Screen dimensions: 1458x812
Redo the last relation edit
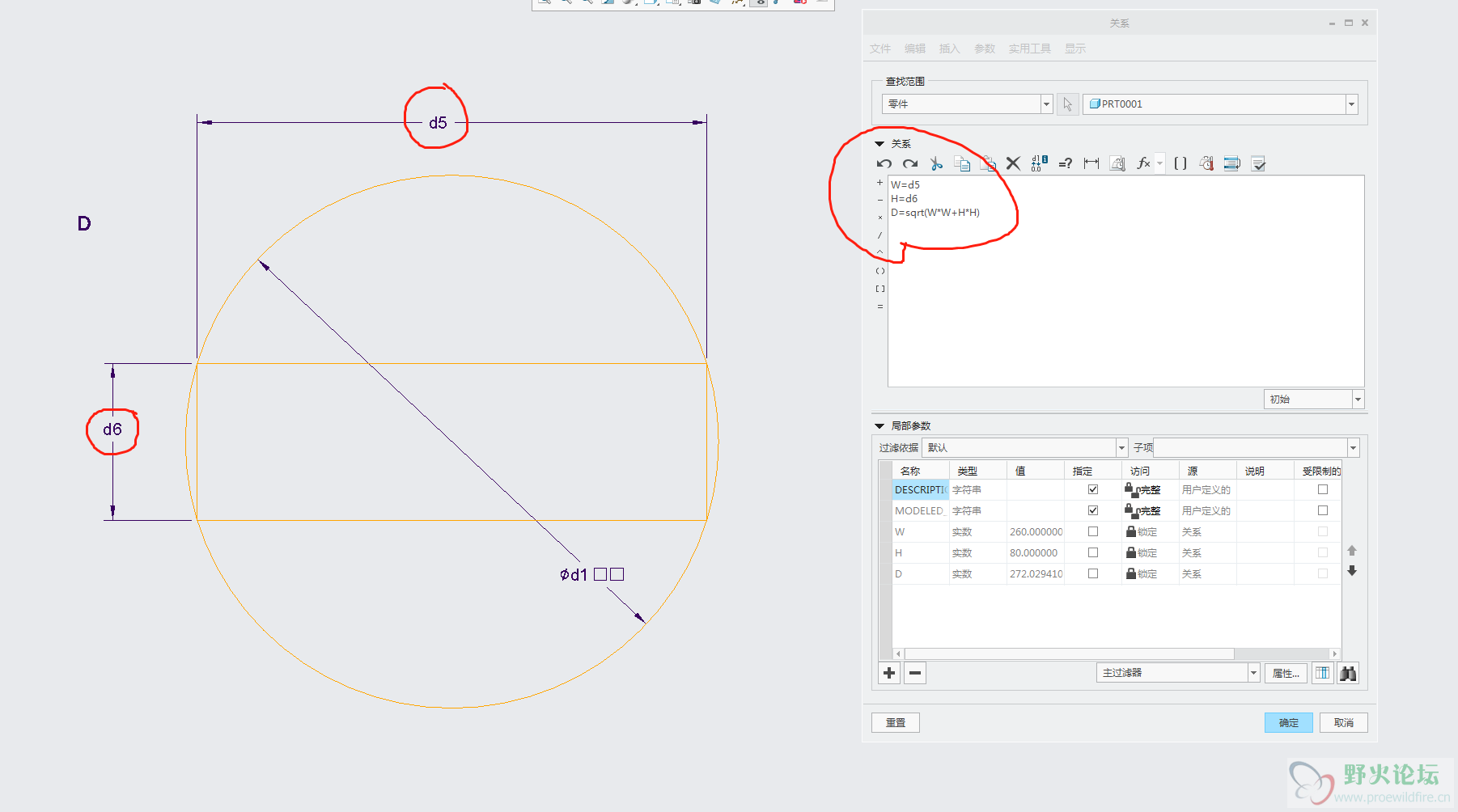point(910,163)
